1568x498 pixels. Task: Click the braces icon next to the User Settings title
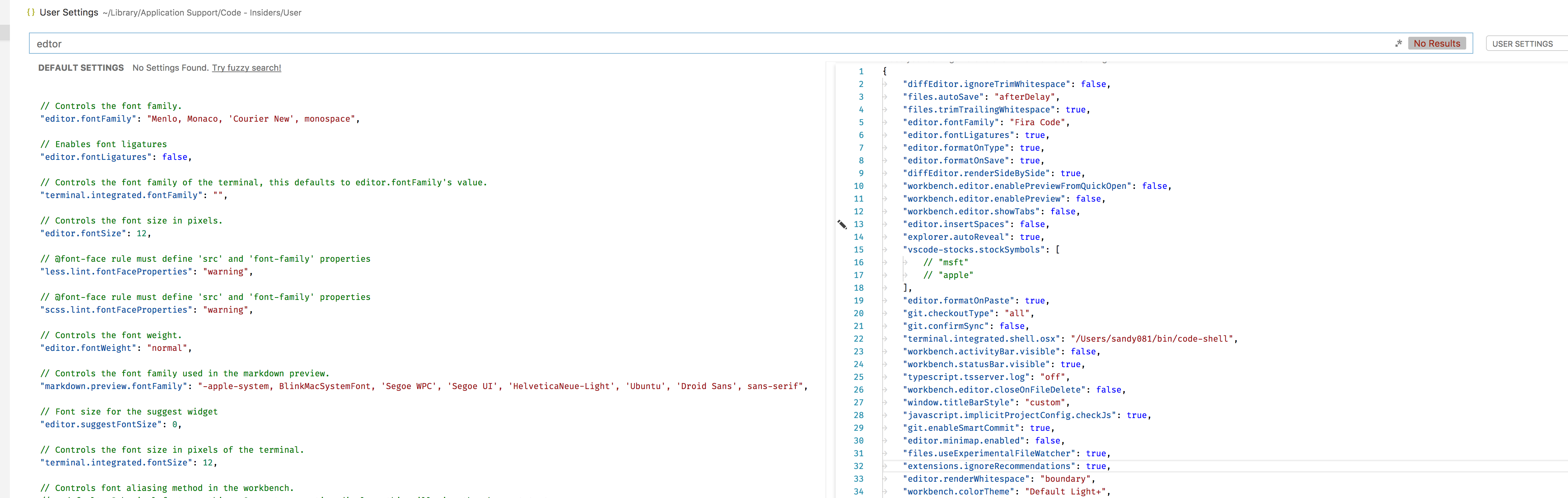click(x=31, y=12)
